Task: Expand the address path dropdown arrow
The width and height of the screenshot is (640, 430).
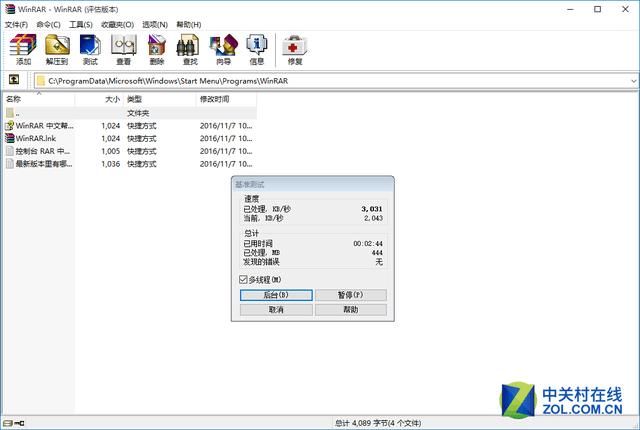Action: click(x=633, y=81)
